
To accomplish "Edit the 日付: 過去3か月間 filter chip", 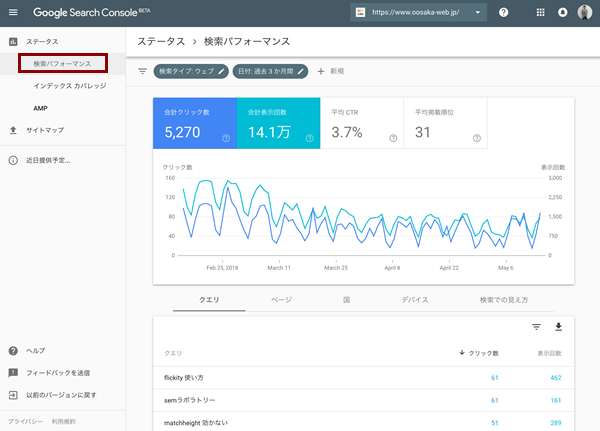I will (270, 71).
